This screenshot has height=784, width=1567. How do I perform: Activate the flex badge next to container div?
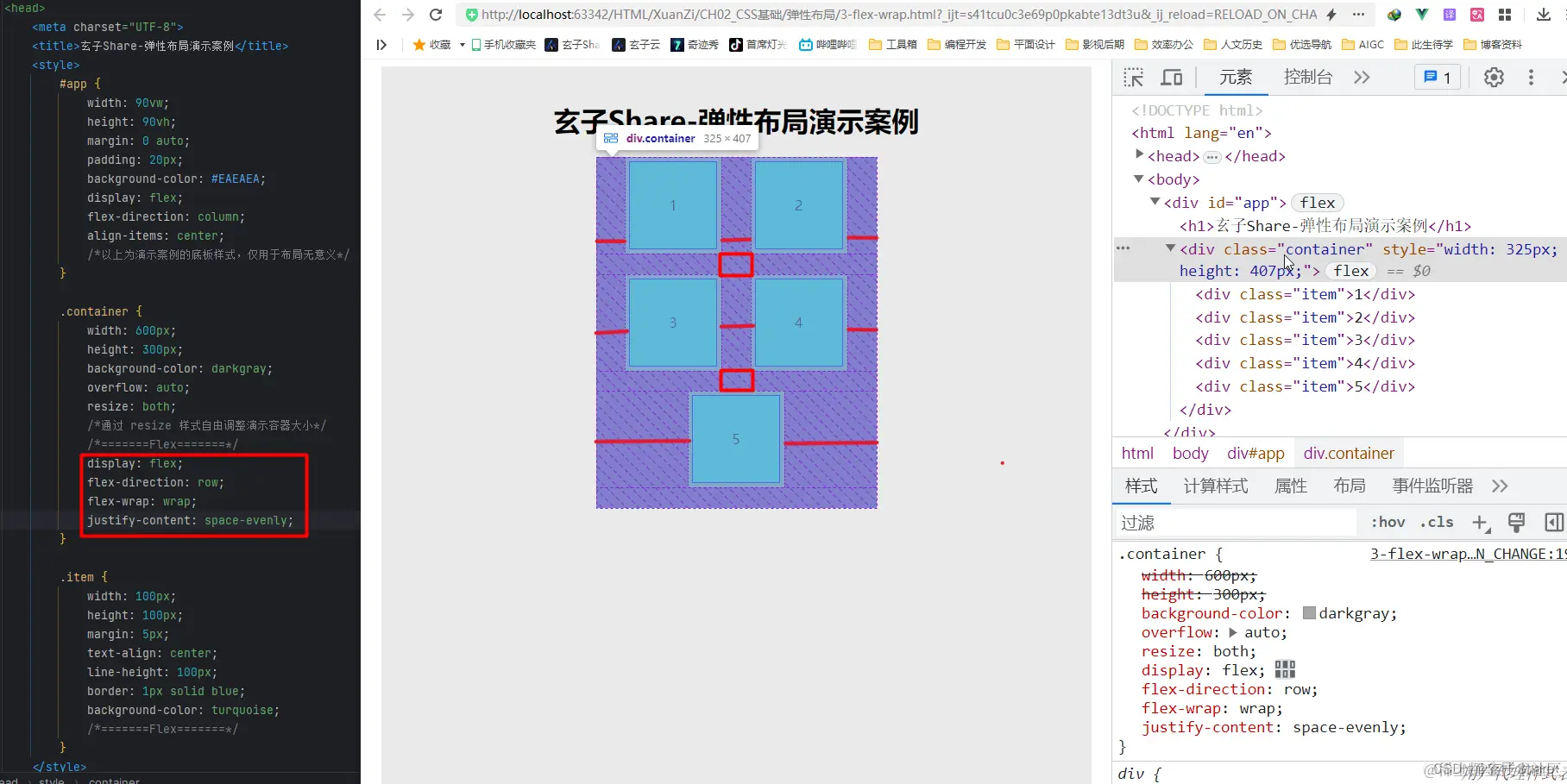pos(1350,271)
